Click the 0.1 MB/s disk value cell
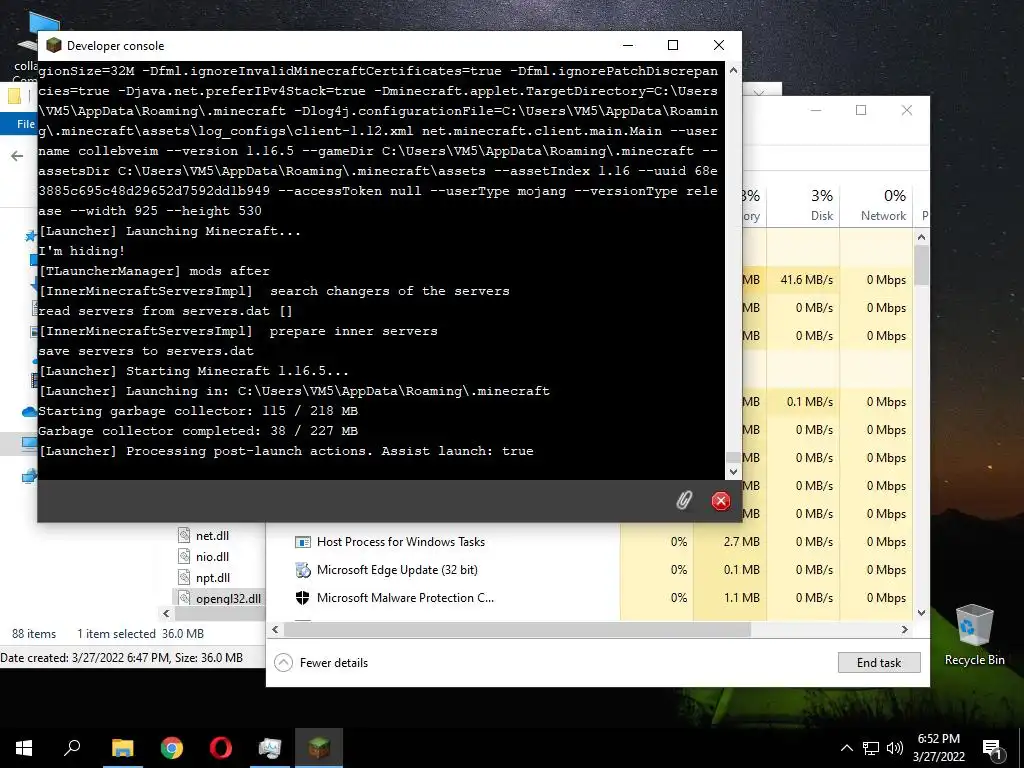Viewport: 1024px width, 768px height. tap(803, 402)
